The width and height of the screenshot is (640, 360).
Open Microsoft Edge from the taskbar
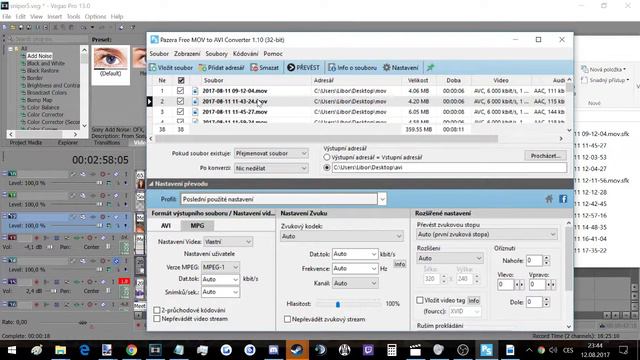pyautogui.click(x=84, y=350)
